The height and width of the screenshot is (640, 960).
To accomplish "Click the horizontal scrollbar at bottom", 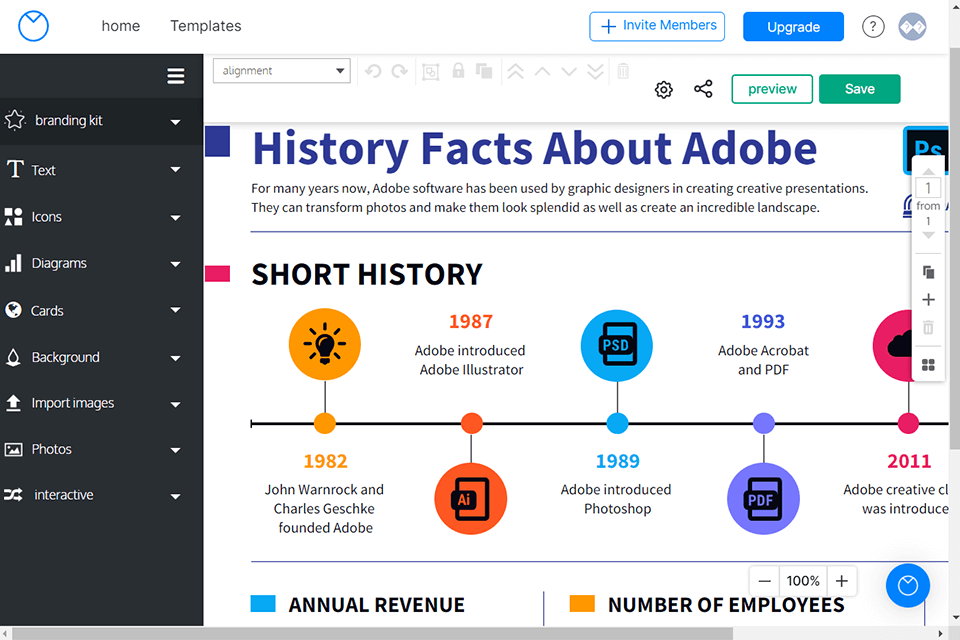I will click(x=372, y=633).
